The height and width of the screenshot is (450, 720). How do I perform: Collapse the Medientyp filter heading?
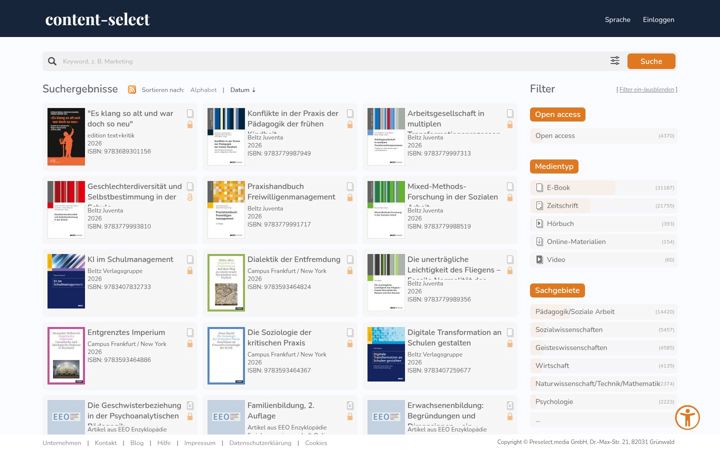(x=554, y=166)
